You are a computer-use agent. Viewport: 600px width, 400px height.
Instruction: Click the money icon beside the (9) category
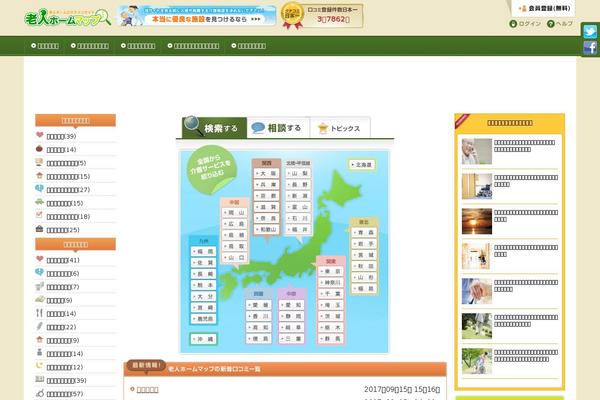click(x=39, y=299)
